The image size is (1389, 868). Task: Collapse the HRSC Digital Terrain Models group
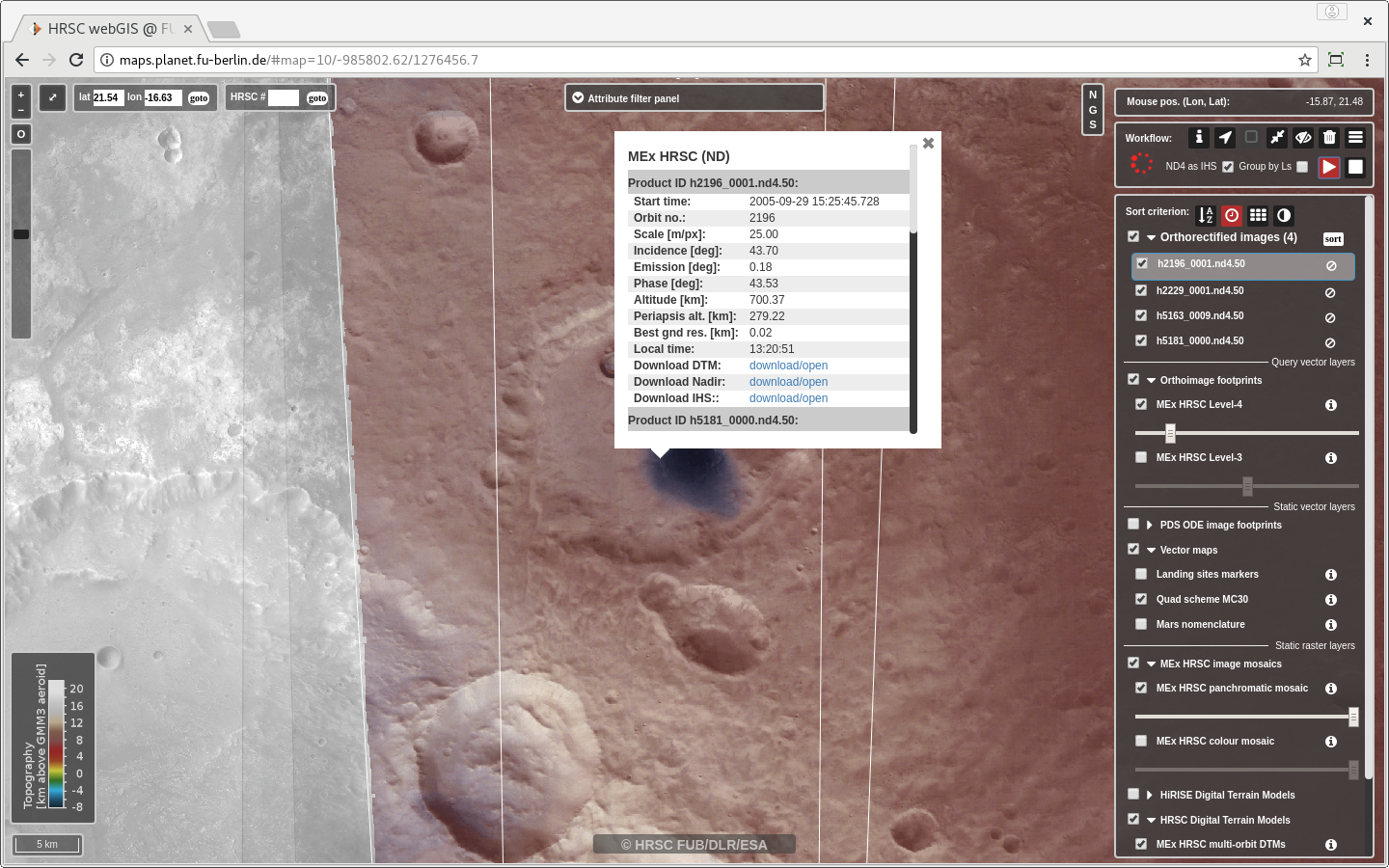click(1151, 820)
